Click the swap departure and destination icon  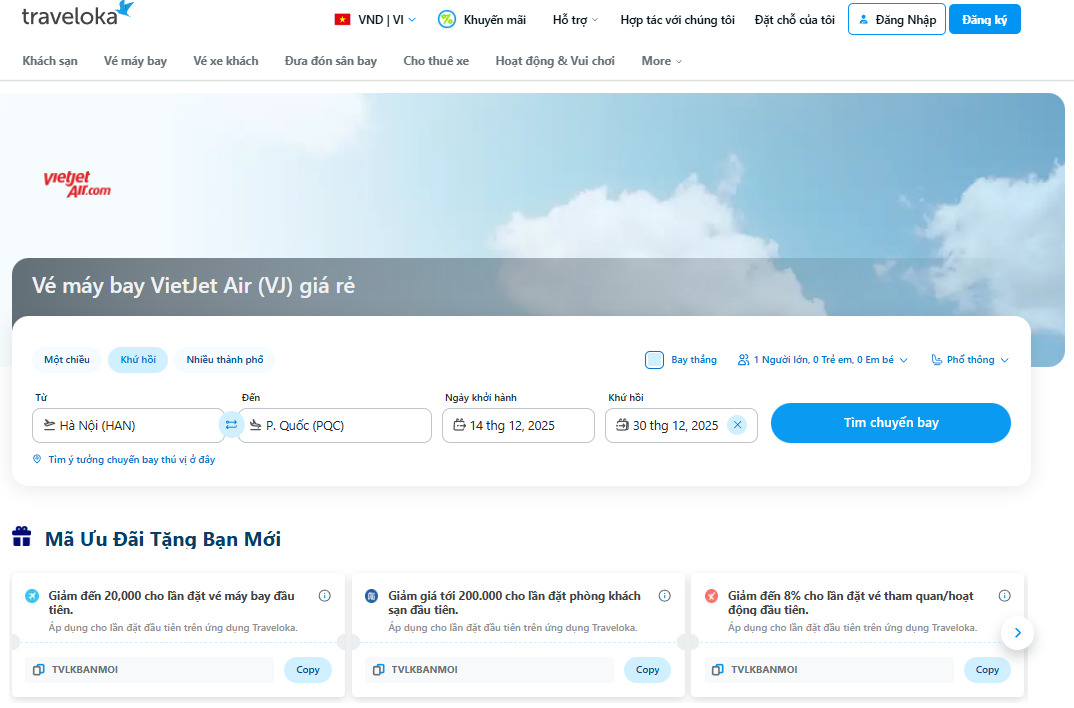(x=232, y=423)
